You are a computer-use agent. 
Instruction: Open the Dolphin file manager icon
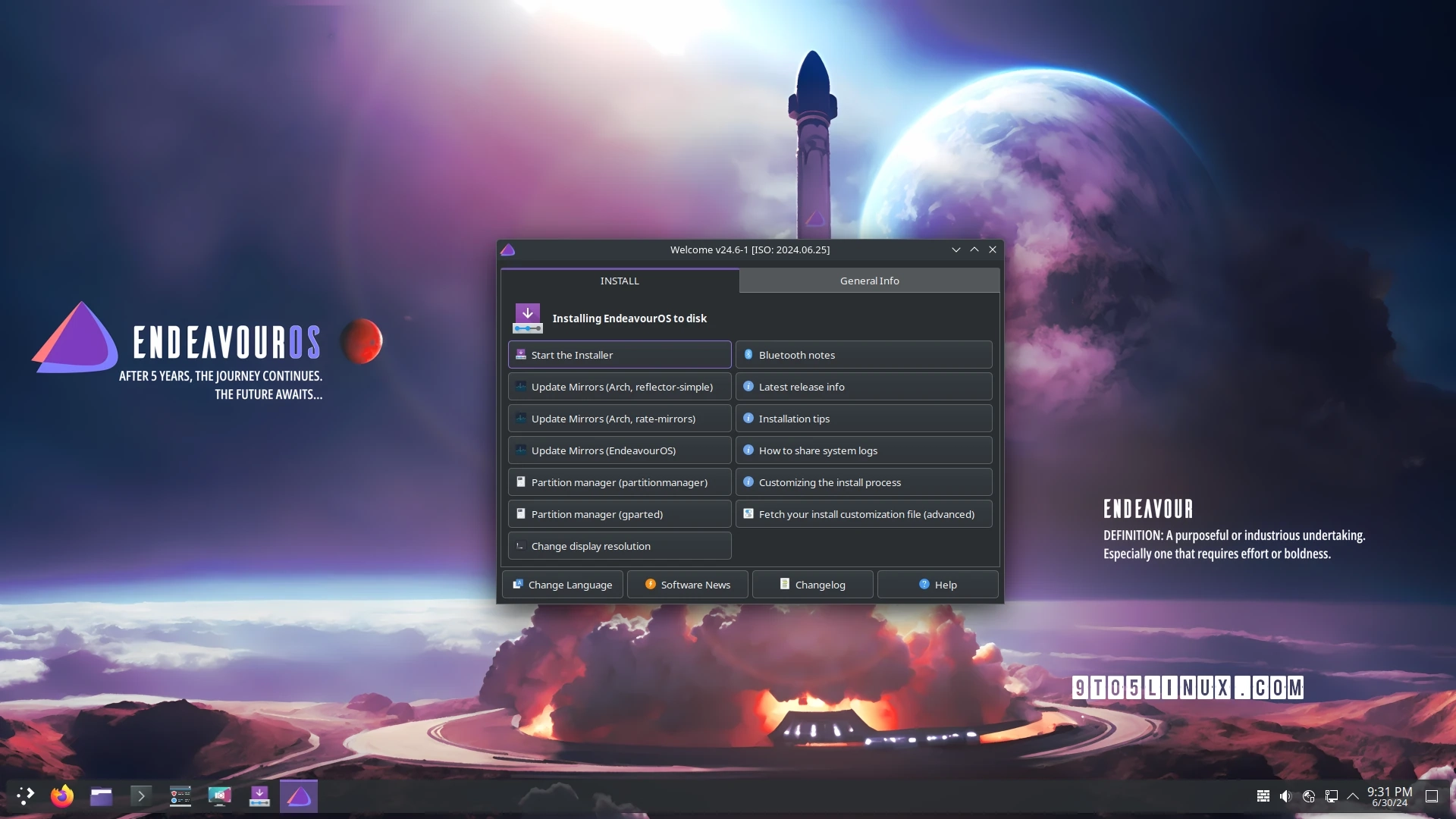(x=102, y=796)
